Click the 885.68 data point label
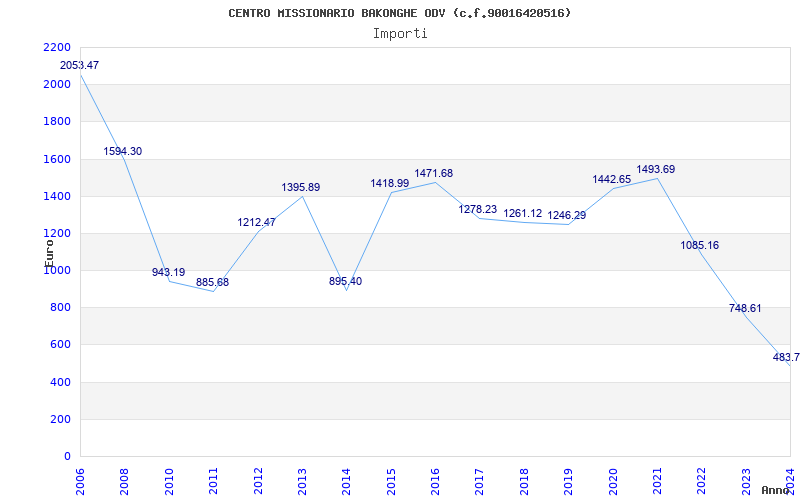 coord(212,282)
